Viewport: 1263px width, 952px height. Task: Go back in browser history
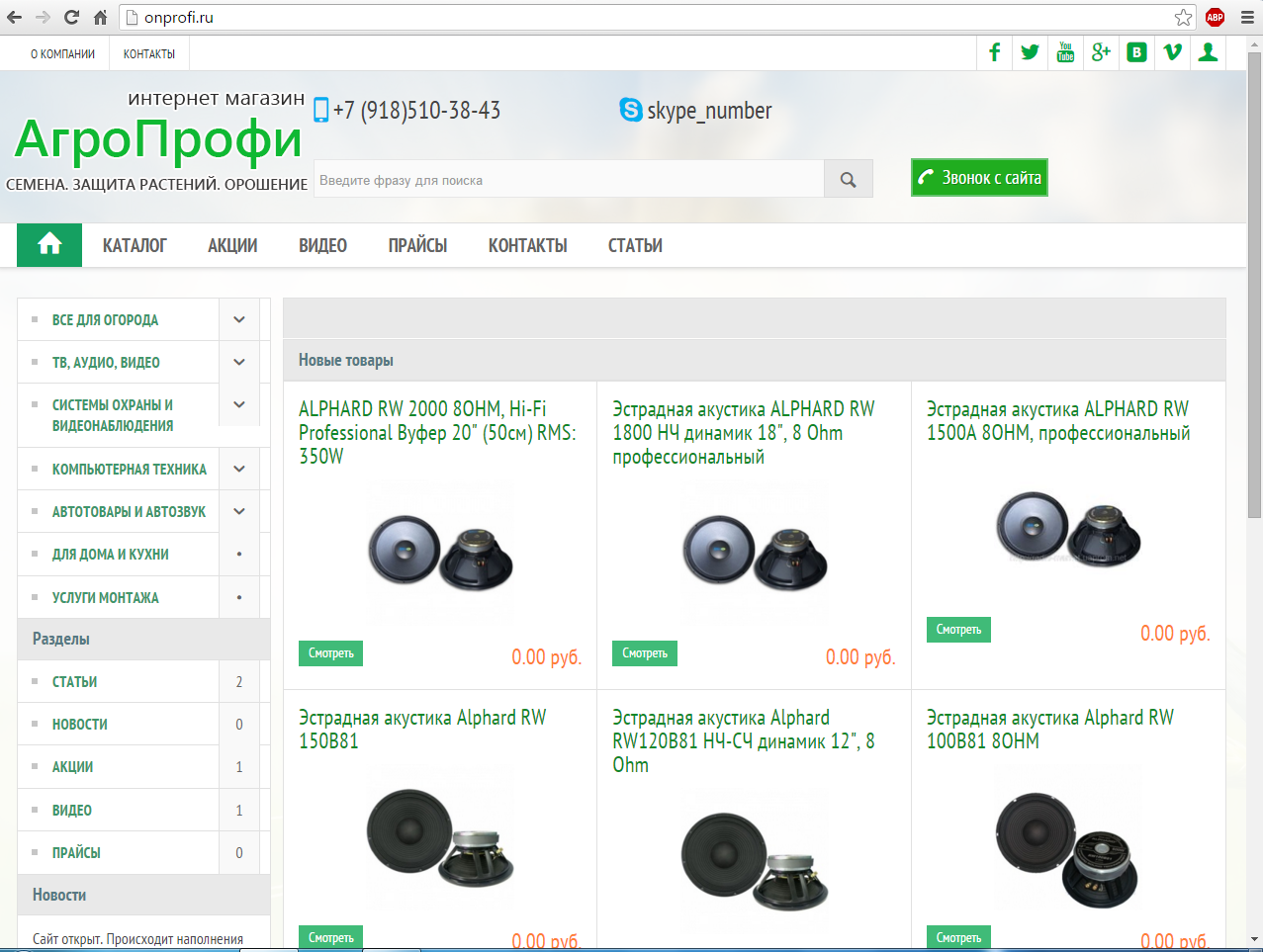point(14,17)
